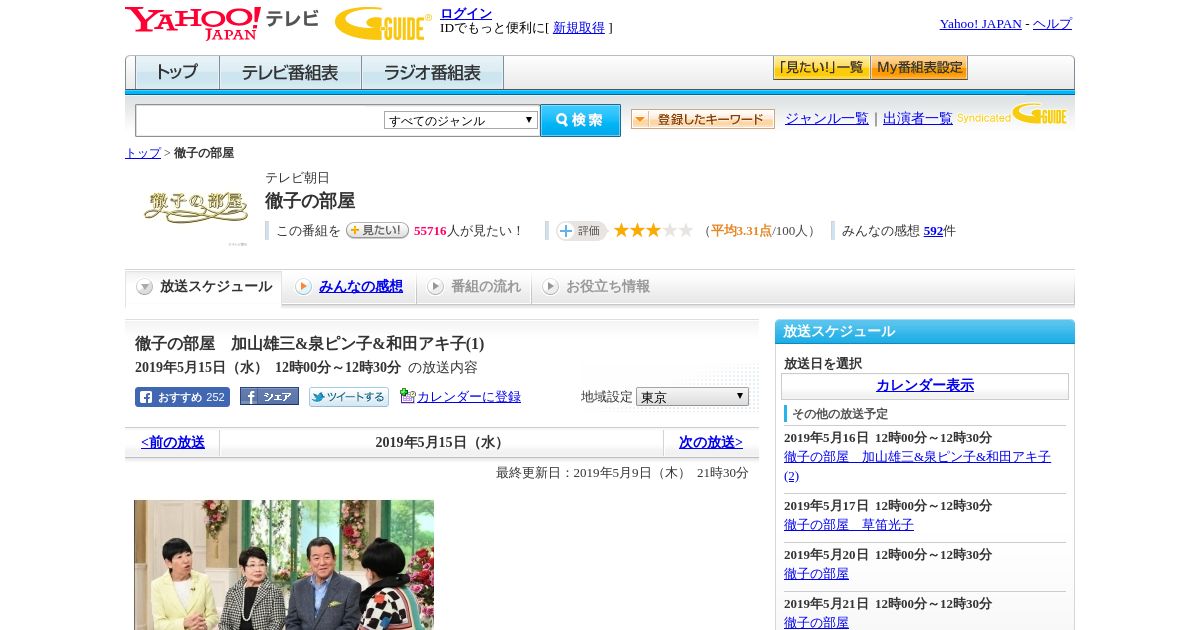The width and height of the screenshot is (1200, 630).
Task: Click the 評価 plus button
Action: click(582, 230)
